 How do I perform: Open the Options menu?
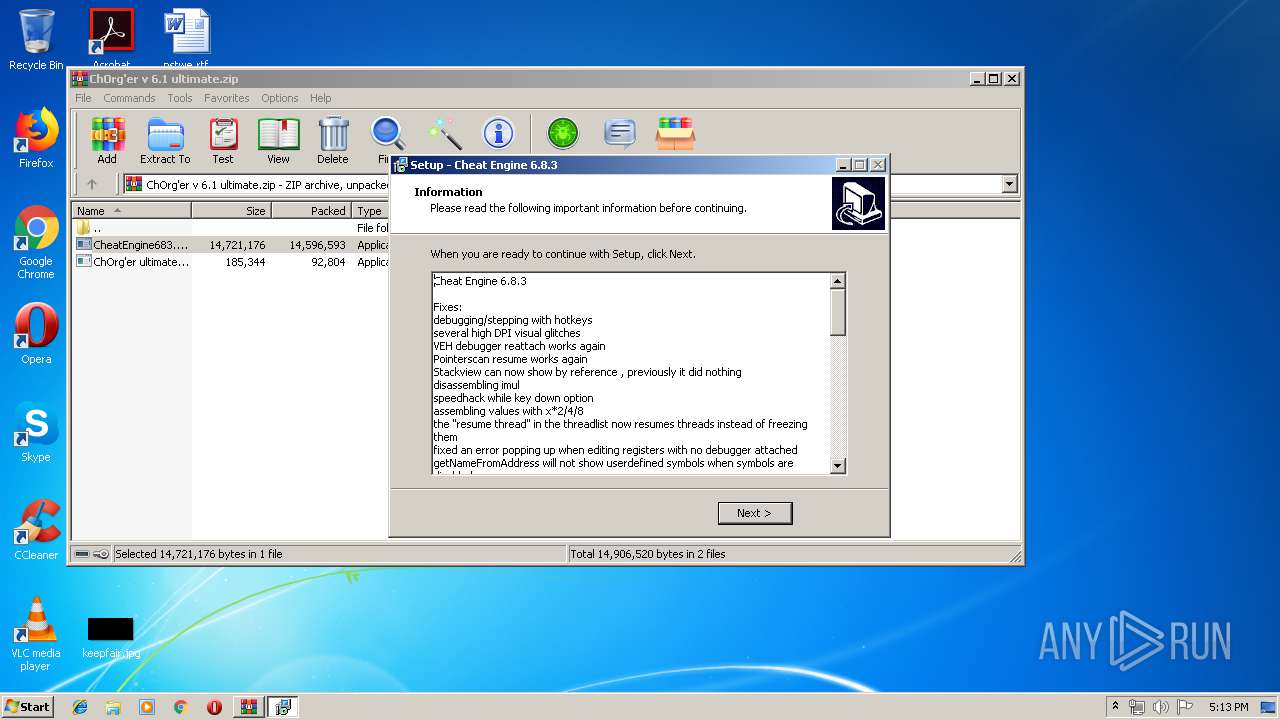(280, 98)
